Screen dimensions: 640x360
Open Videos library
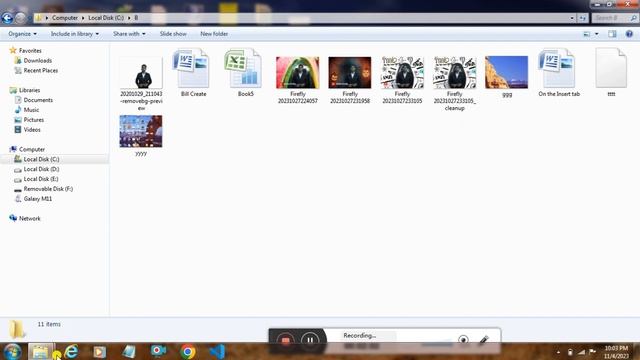(32, 129)
